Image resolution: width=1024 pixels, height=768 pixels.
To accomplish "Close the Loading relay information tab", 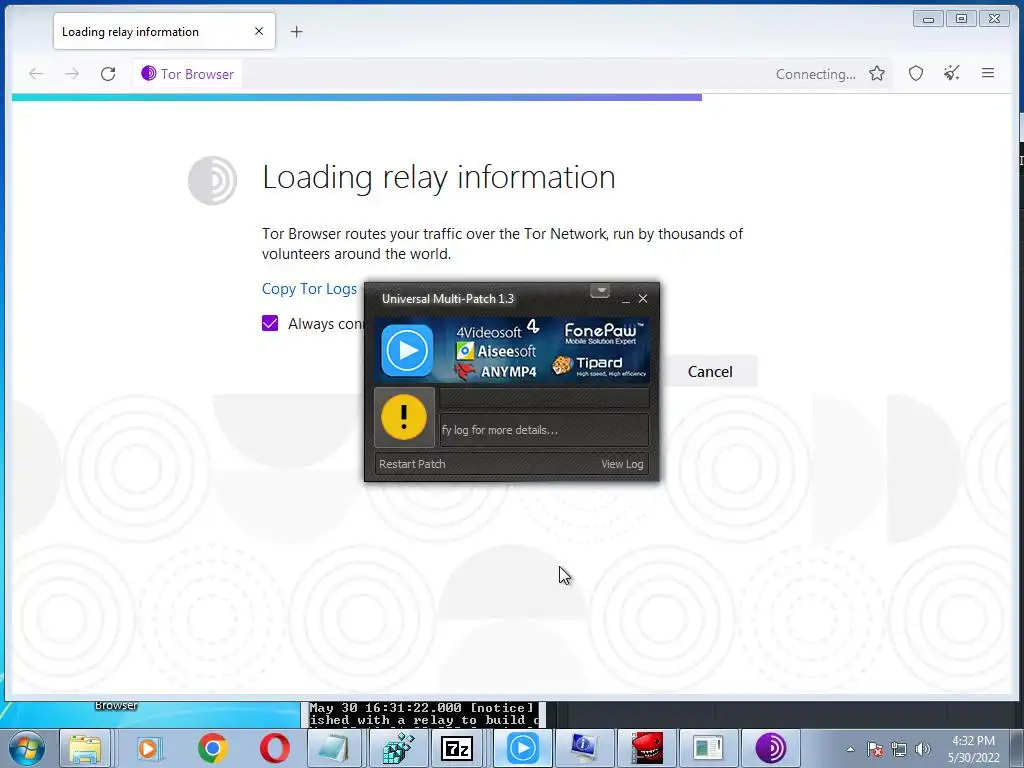I will [259, 31].
